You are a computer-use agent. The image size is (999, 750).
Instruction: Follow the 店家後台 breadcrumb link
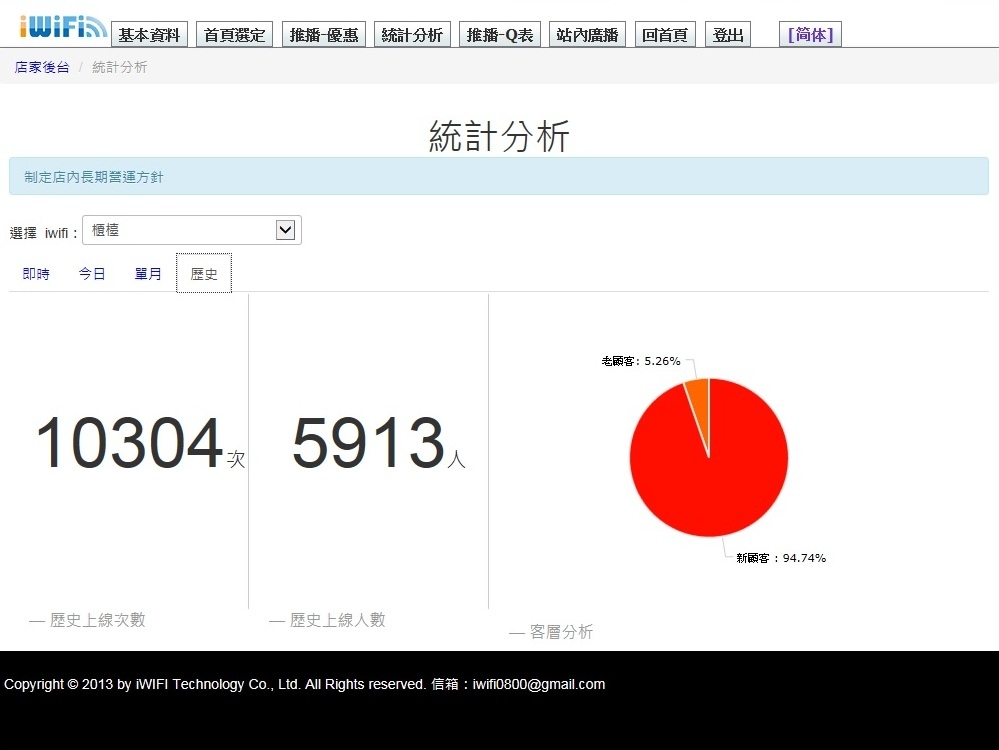(42, 67)
